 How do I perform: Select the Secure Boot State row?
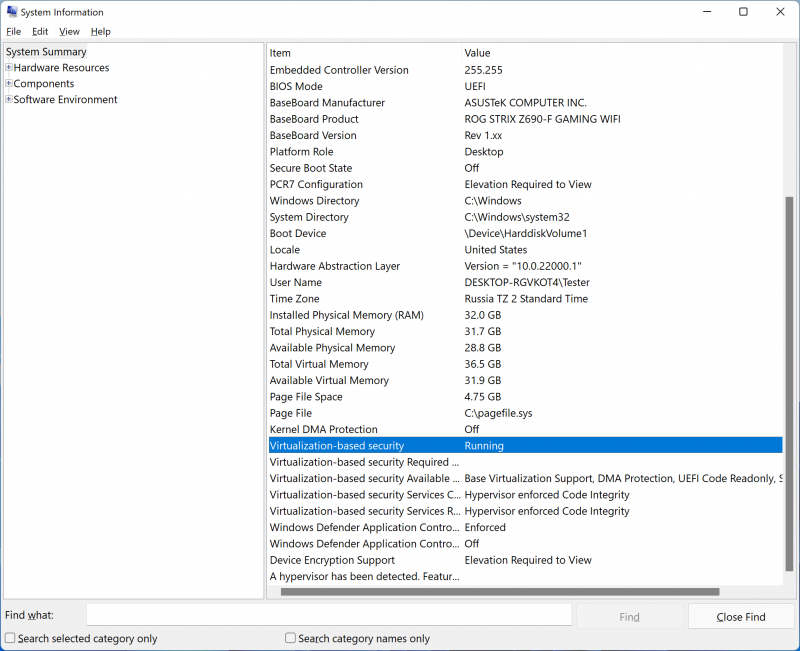coord(311,168)
